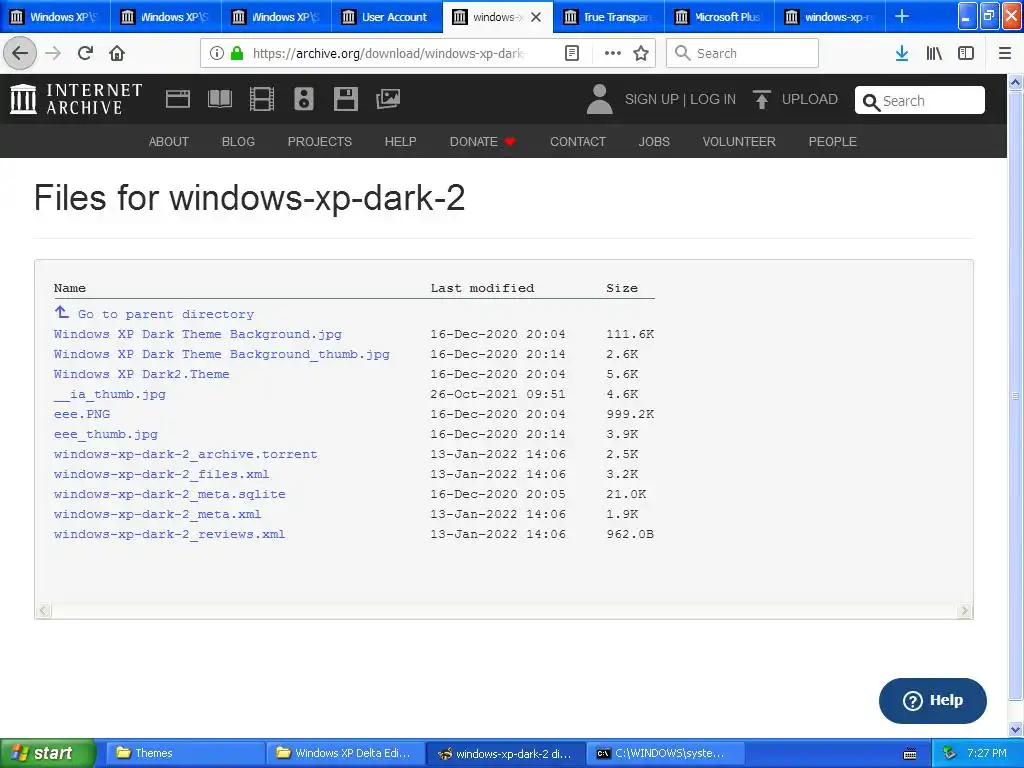This screenshot has height=768, width=1024.
Task: Toggle the Firefox sidebar icon
Action: click(x=966, y=53)
